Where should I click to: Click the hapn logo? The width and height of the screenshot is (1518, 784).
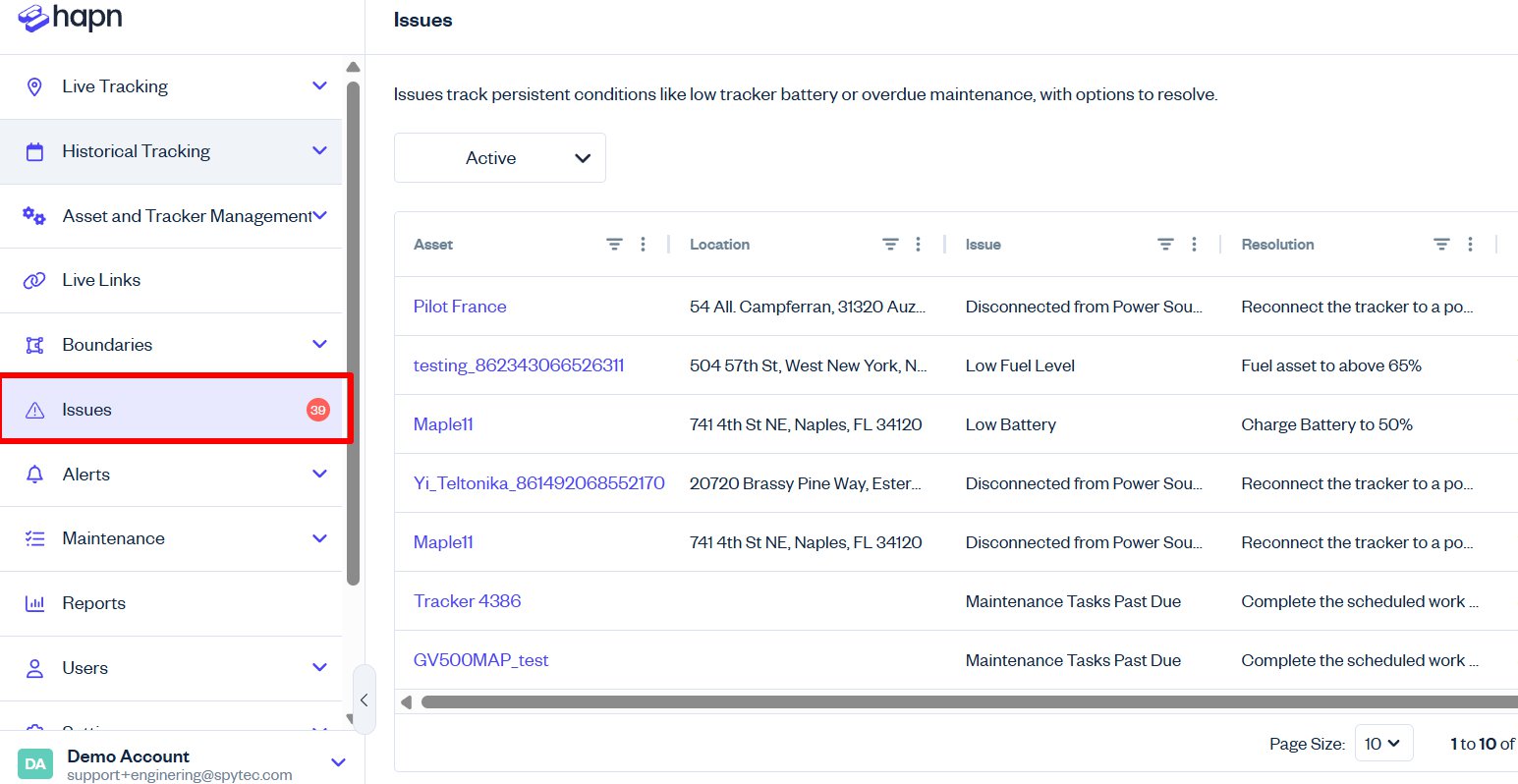[x=71, y=18]
